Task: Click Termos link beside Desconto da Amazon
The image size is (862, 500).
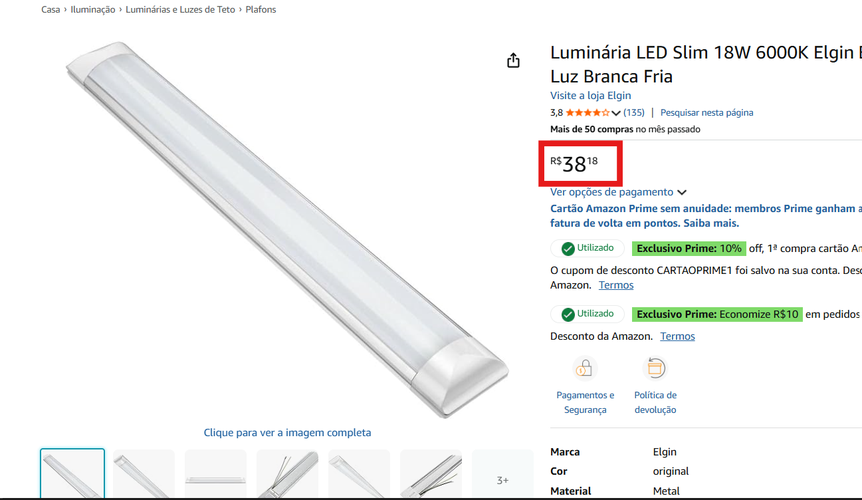Action: [x=677, y=336]
